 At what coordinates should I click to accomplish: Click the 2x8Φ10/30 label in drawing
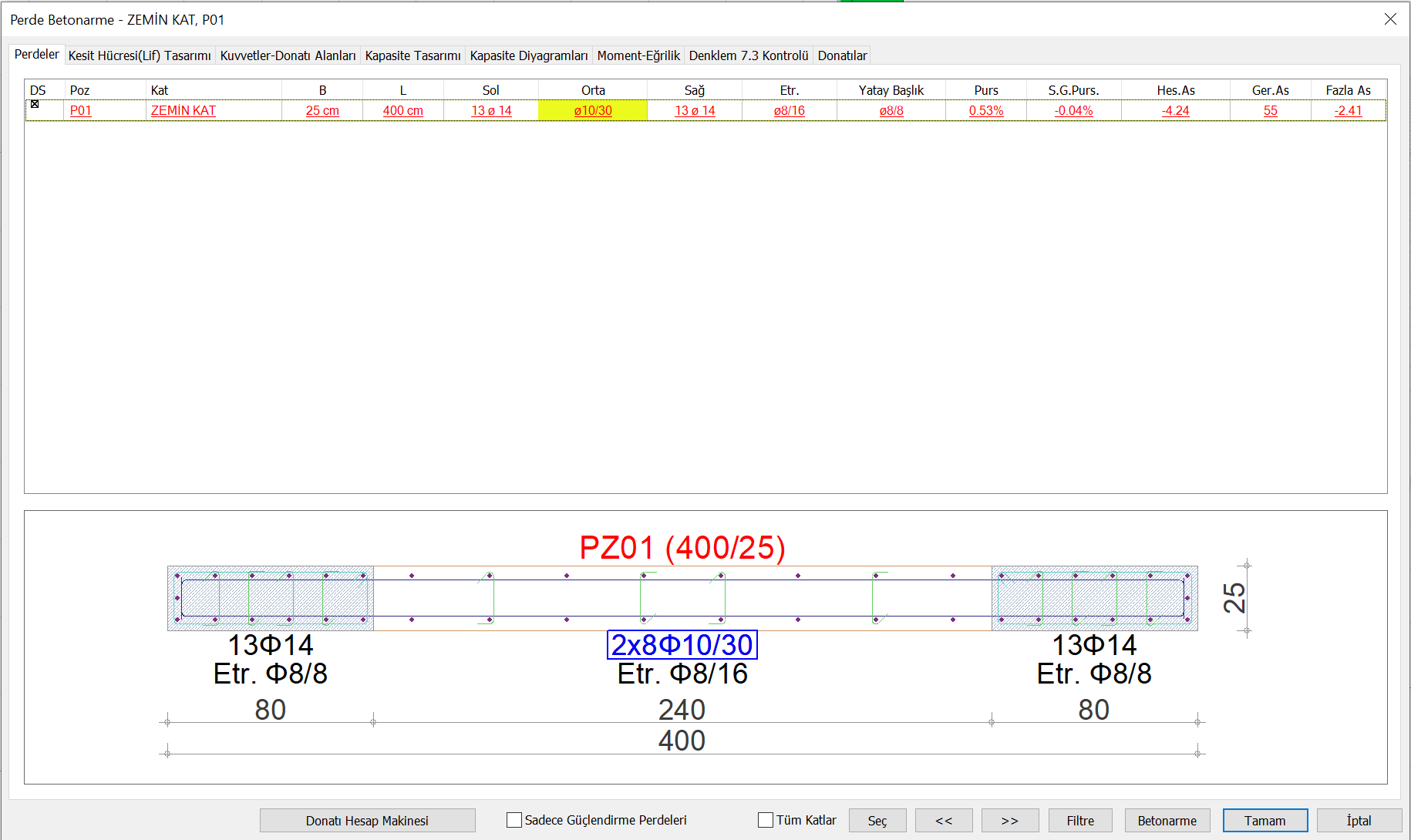tap(682, 645)
